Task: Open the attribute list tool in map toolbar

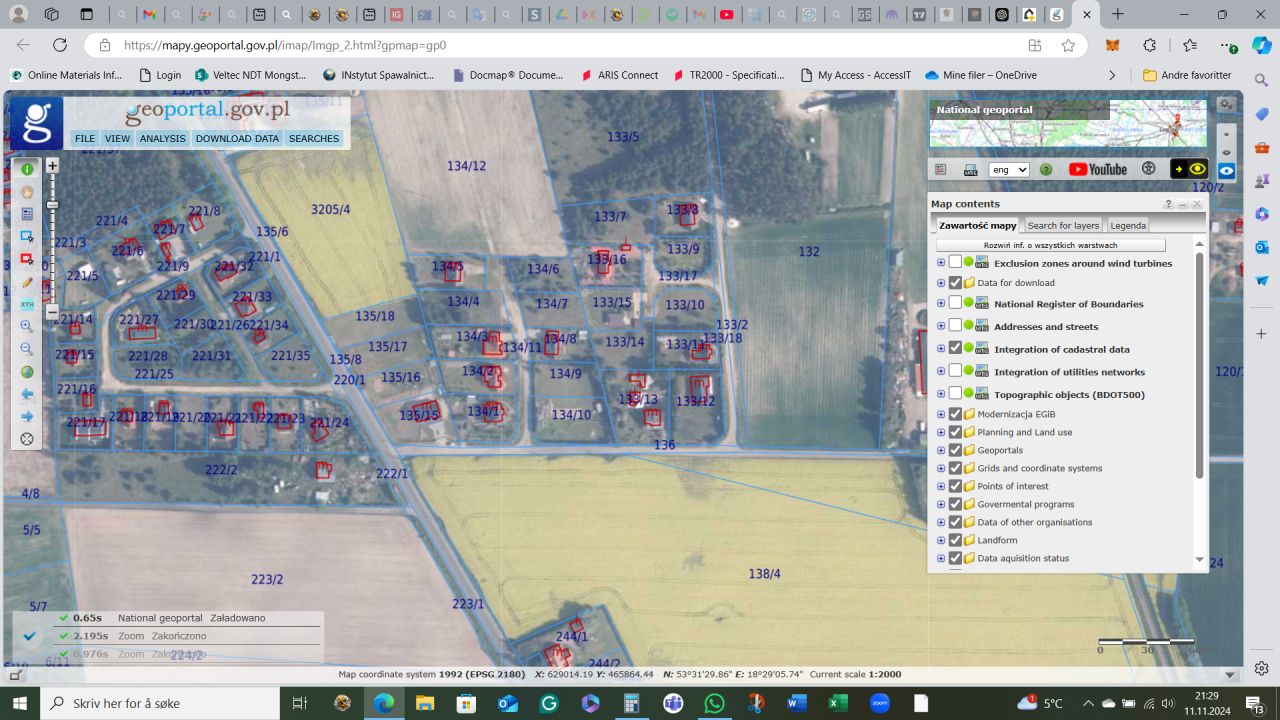Action: click(x=27, y=214)
